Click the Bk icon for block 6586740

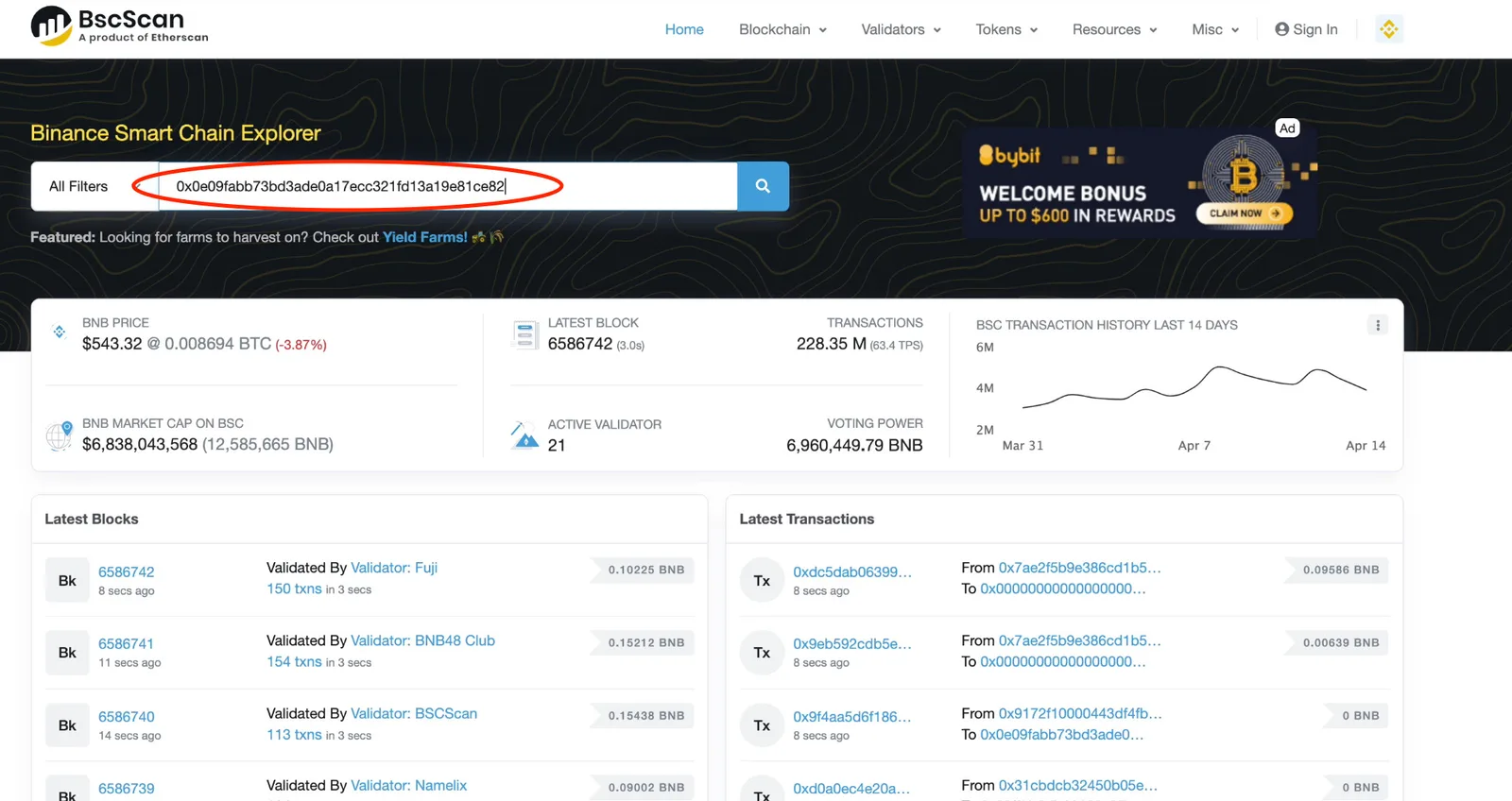tap(67, 725)
